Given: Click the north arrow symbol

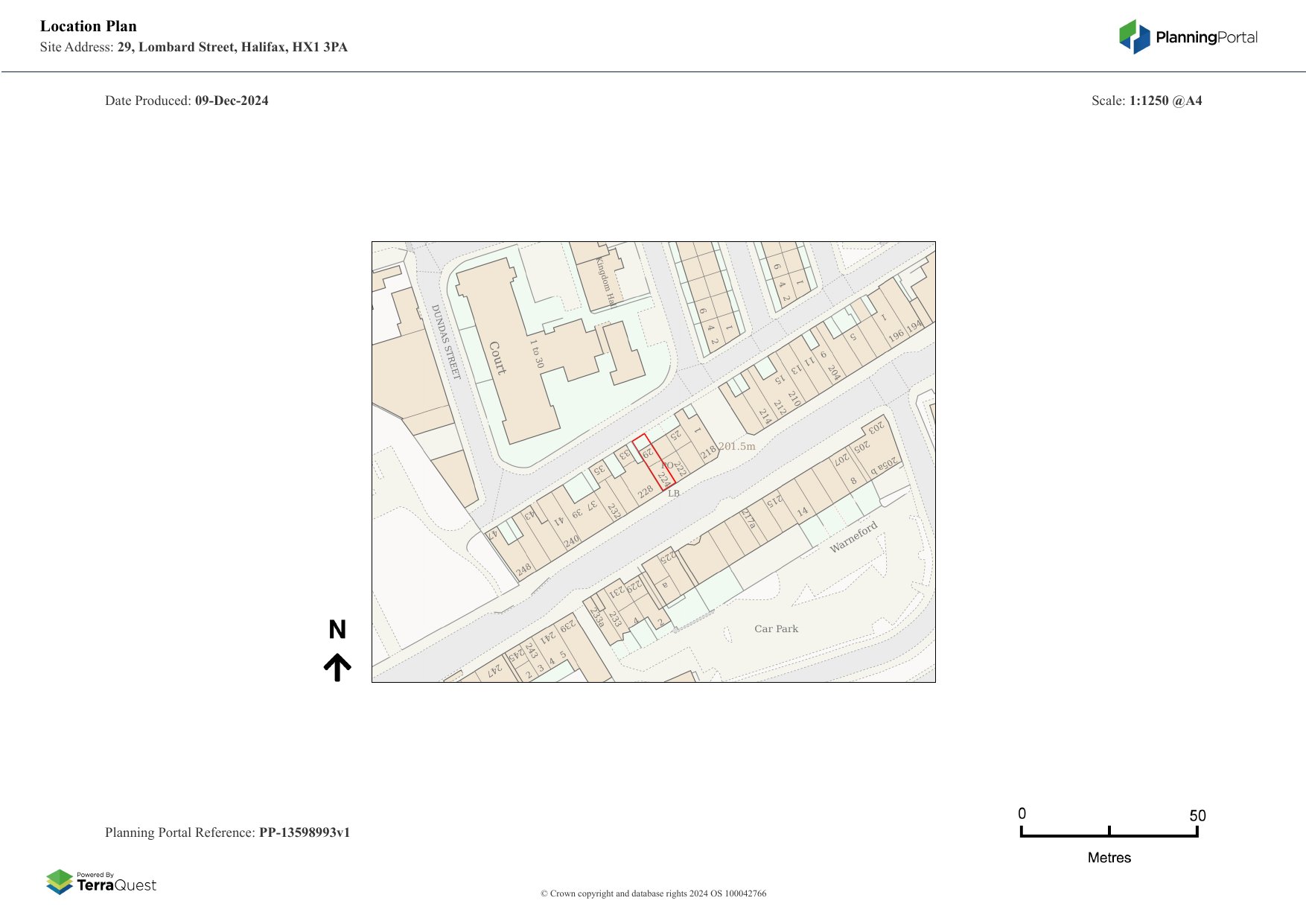Looking at the screenshot, I should tap(337, 668).
